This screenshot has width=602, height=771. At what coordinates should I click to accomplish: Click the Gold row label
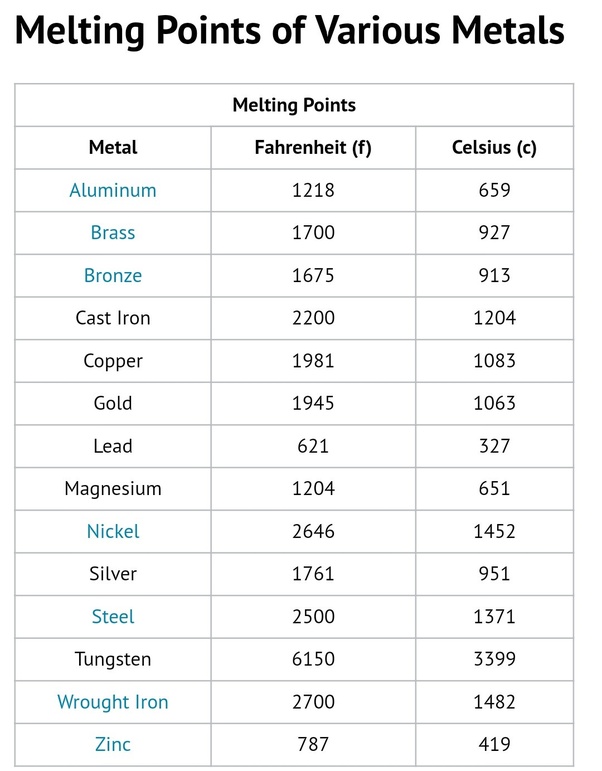click(113, 404)
